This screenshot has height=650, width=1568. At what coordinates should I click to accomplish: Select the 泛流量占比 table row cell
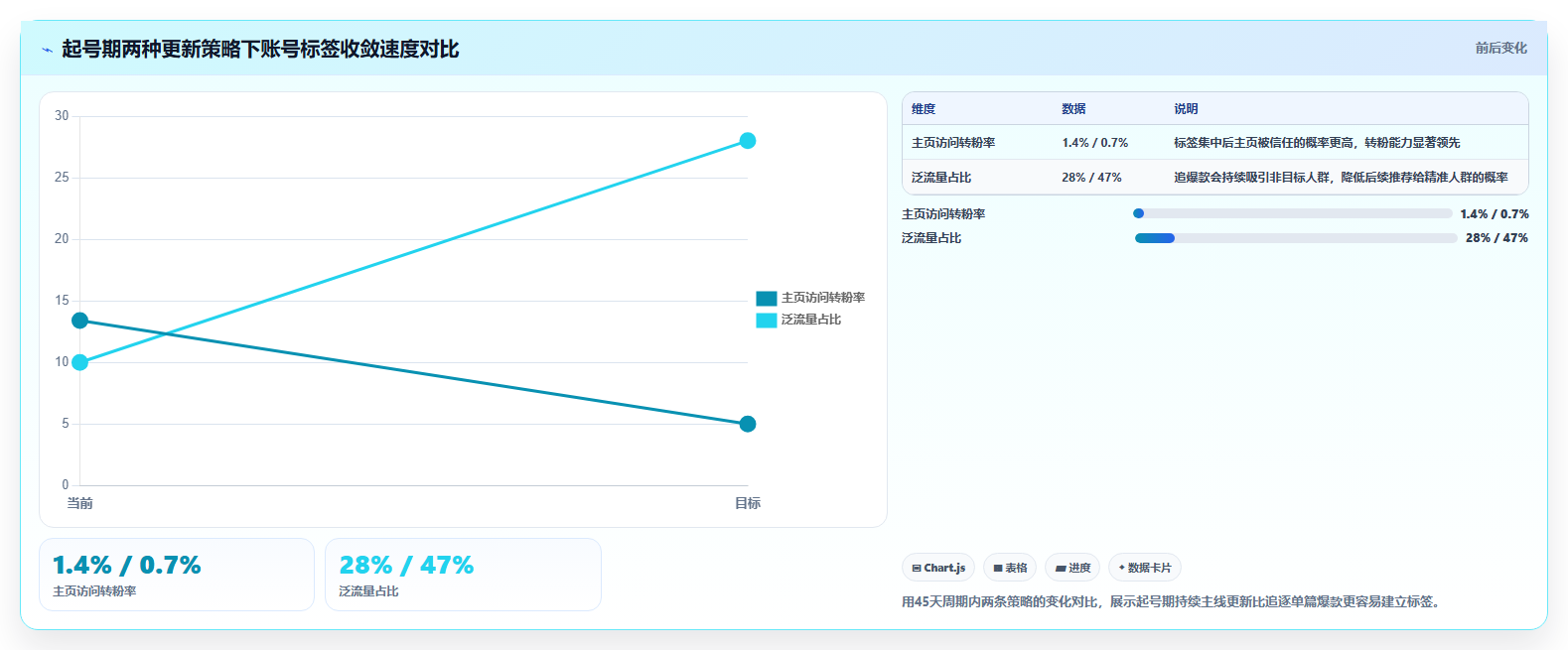pos(941,178)
